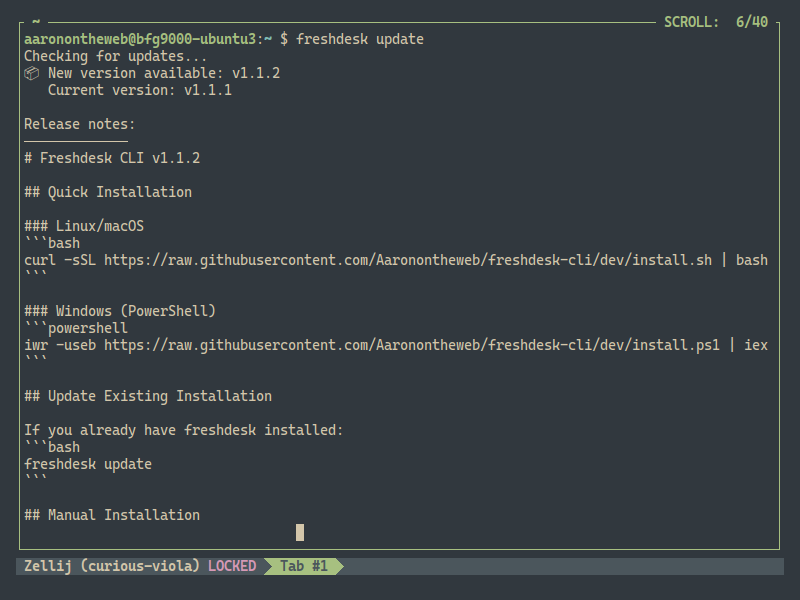The width and height of the screenshot is (800, 600).
Task: Select Tab #1 in Zellij status bar
Action: tap(304, 566)
